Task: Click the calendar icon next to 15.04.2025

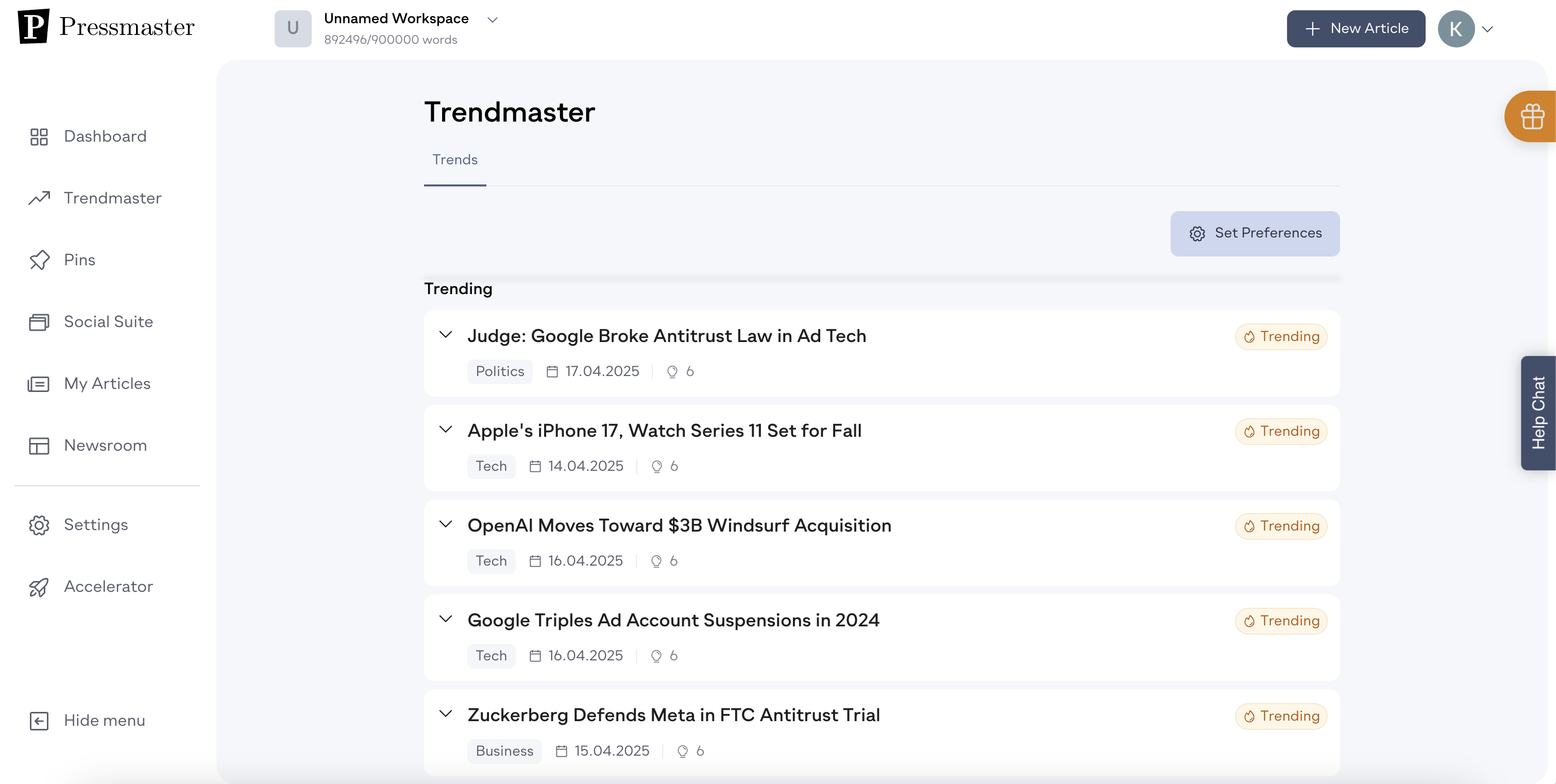Action: tap(561, 751)
